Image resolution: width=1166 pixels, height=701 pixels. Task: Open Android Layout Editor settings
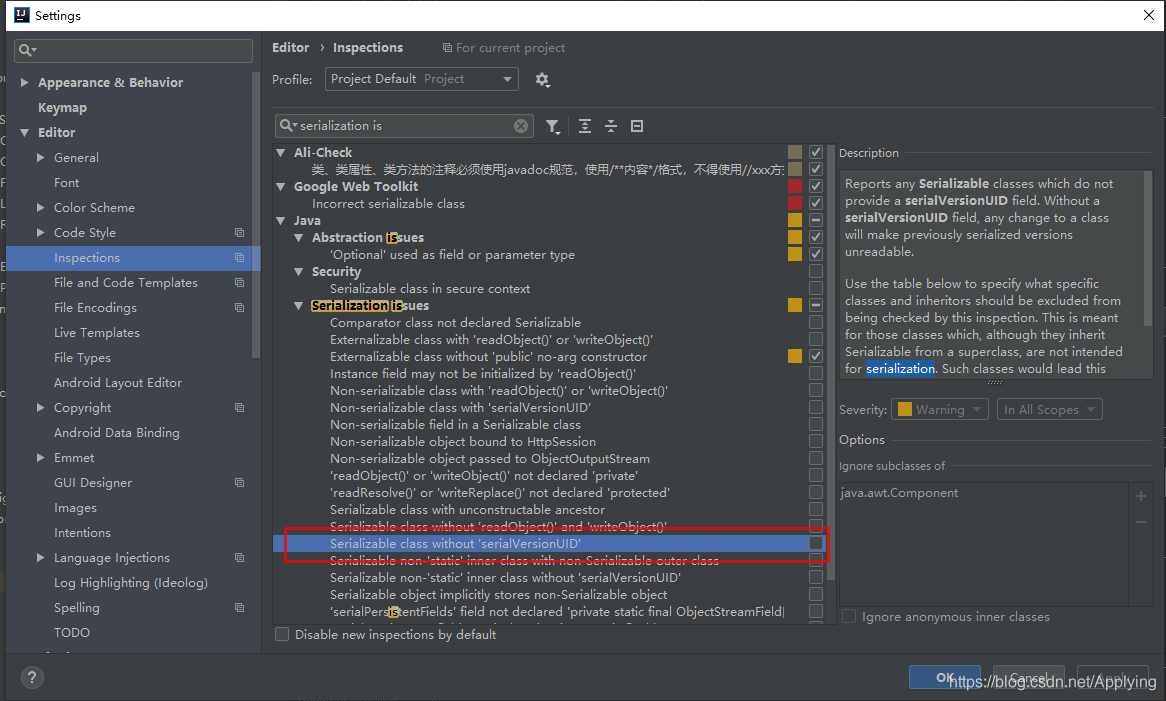coord(117,383)
